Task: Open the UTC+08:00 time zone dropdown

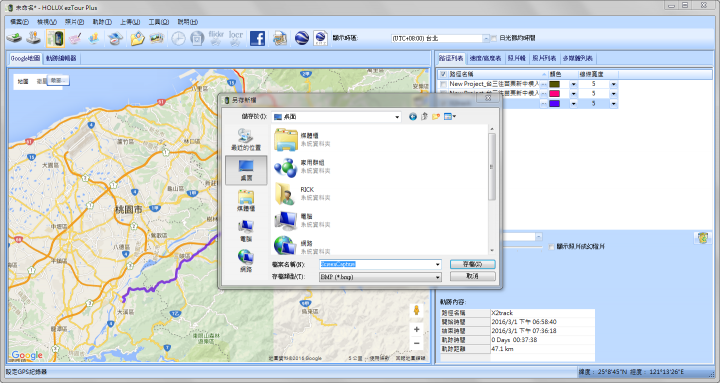Action: coord(486,38)
